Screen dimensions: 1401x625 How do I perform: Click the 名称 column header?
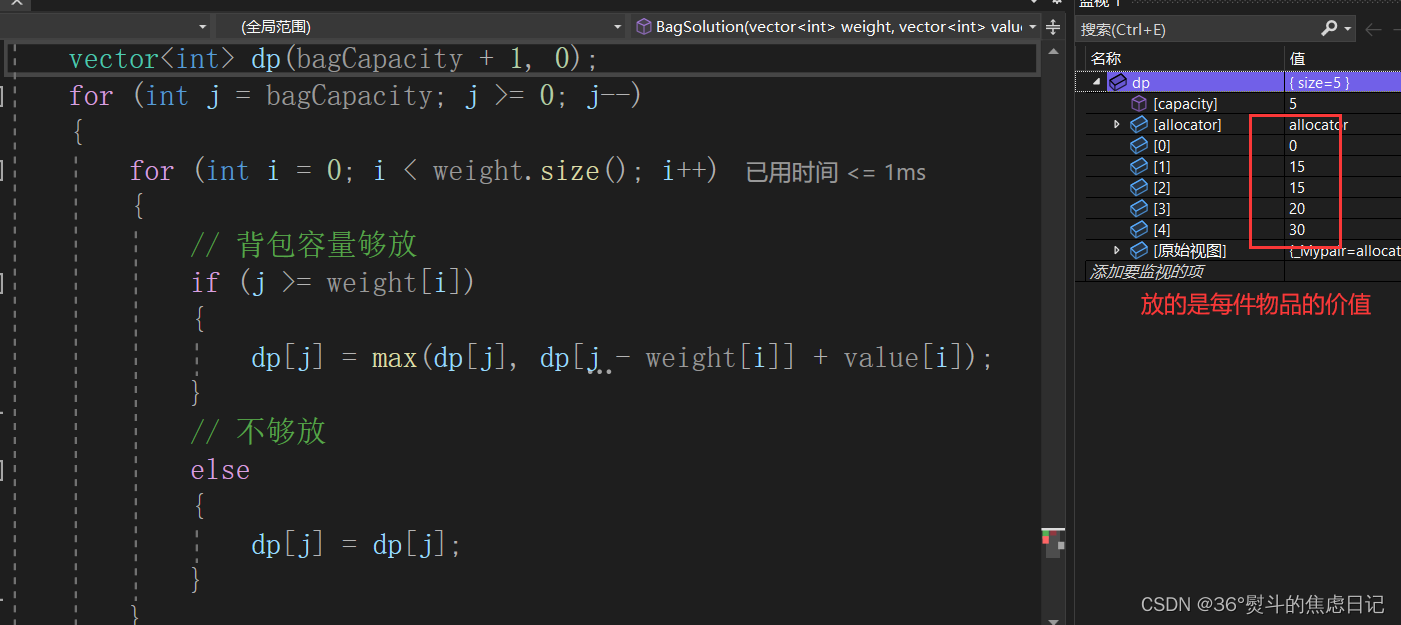pos(1105,59)
